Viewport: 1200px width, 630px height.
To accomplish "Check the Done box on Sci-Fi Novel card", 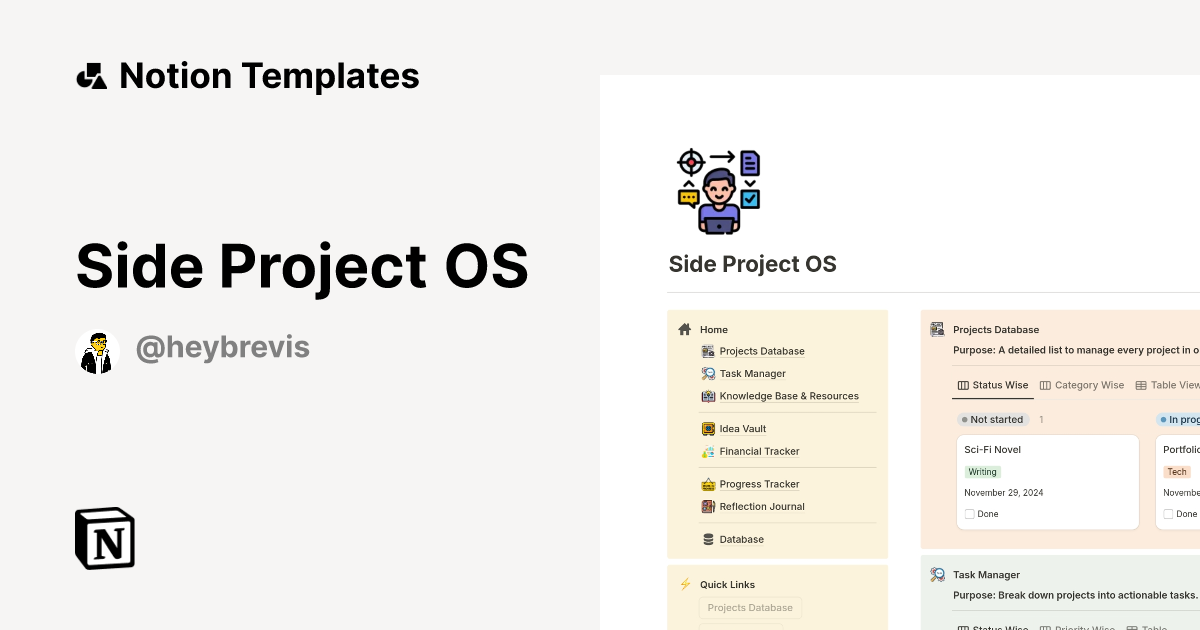I will coord(969,513).
